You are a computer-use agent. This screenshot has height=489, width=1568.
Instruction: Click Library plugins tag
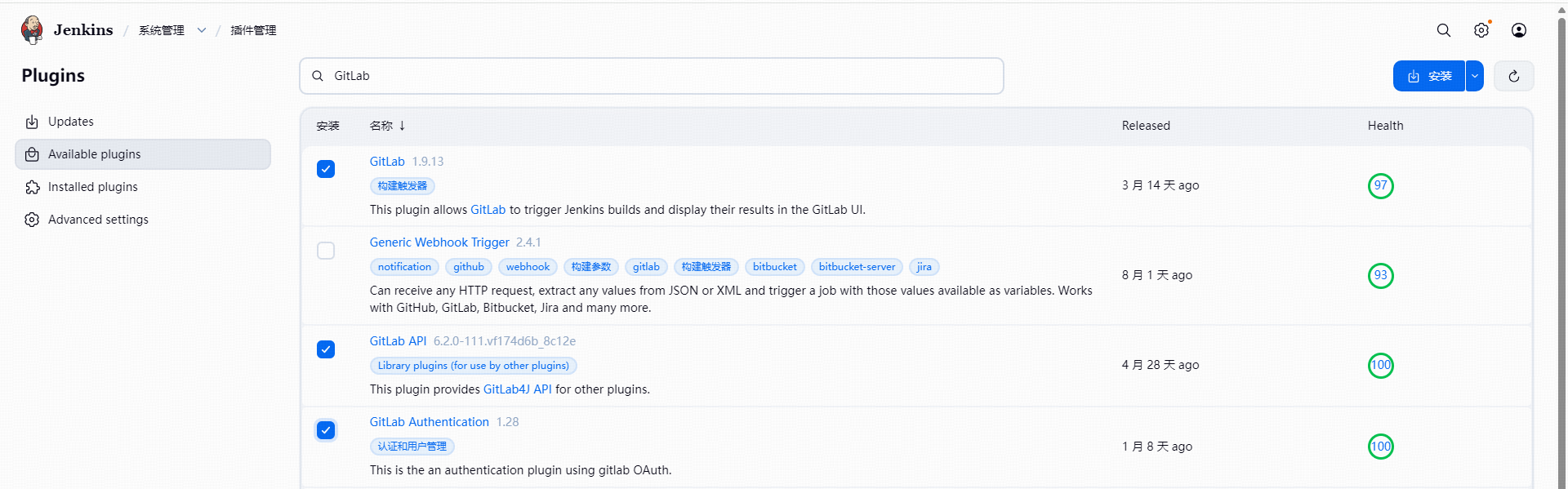pyautogui.click(x=474, y=366)
